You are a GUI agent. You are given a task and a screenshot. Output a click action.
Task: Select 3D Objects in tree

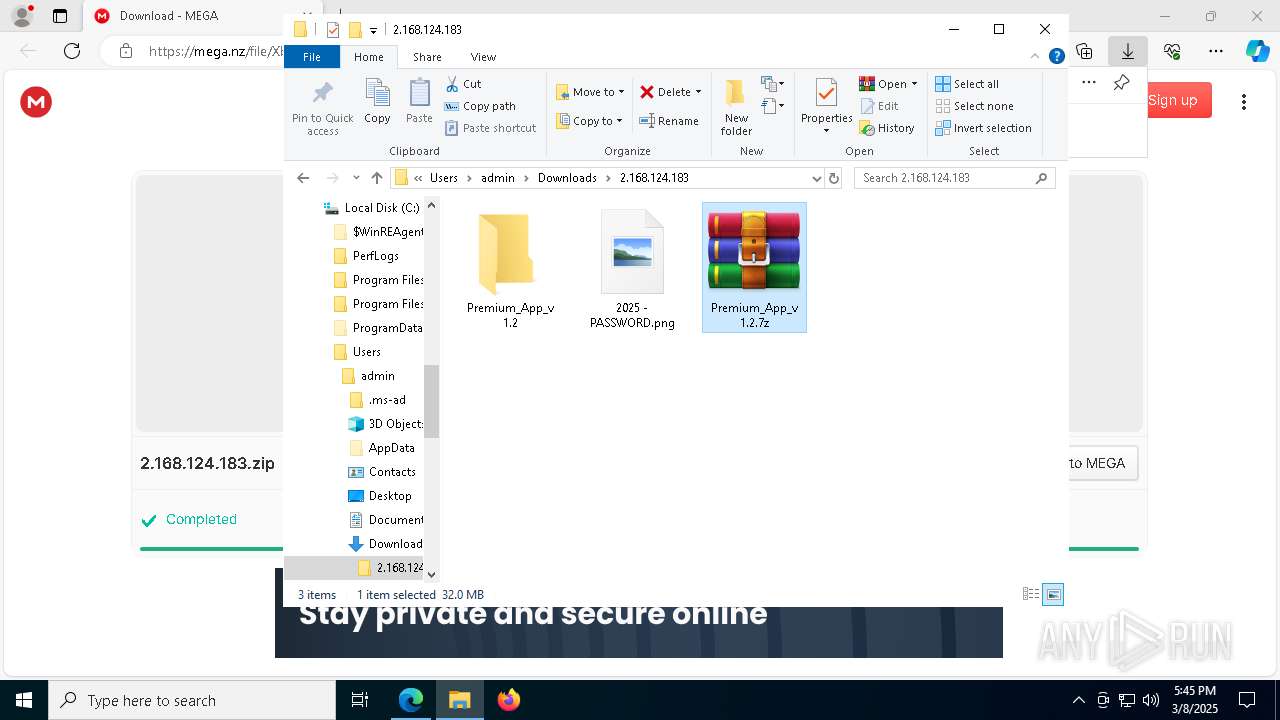tap(396, 424)
